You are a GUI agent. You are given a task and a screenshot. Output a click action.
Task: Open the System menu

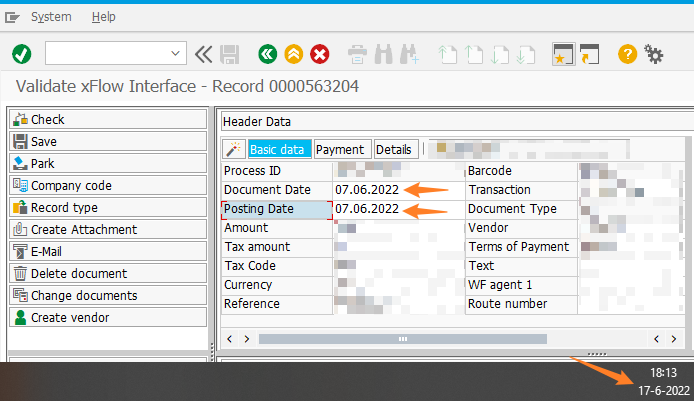[51, 17]
